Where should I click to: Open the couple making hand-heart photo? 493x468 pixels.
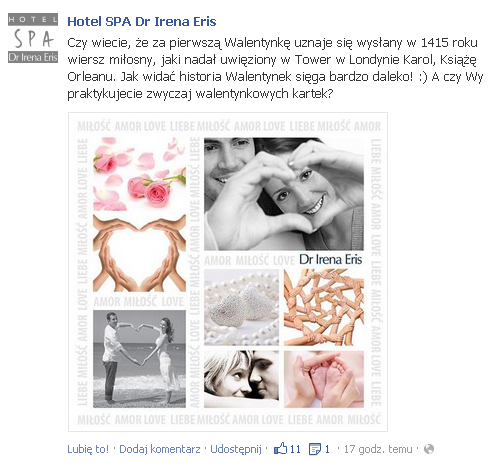284,194
